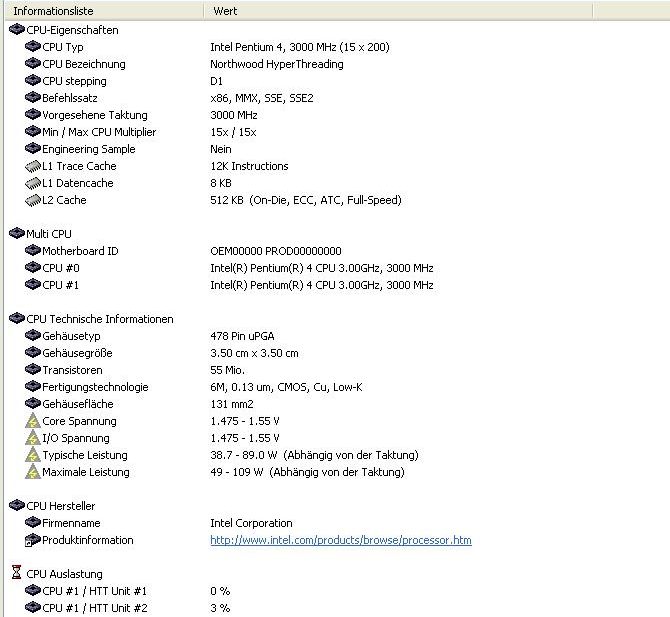Click the value '131 mm2'
The width and height of the screenshot is (670, 617).
232,404
